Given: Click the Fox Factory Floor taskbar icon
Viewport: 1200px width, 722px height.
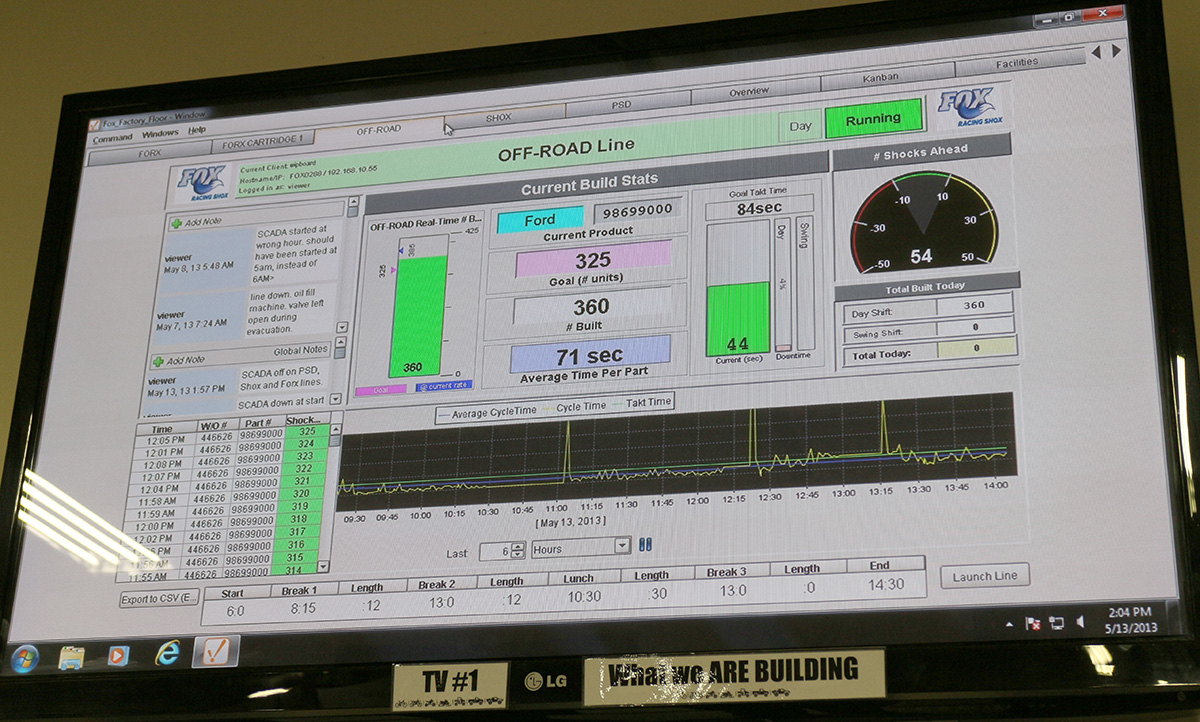Looking at the screenshot, I should pyautogui.click(x=215, y=652).
